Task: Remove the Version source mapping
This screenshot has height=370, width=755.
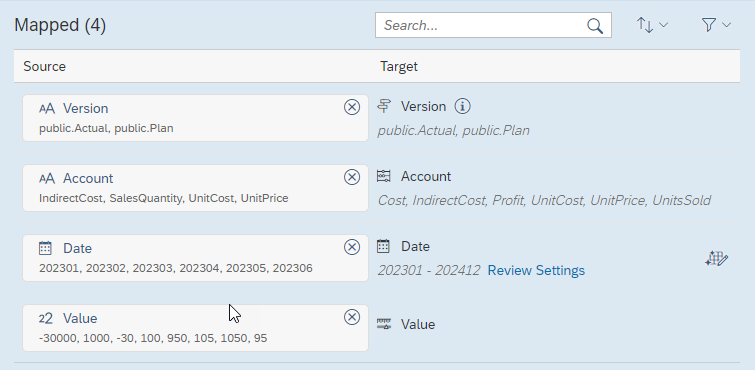Action: pyautogui.click(x=352, y=107)
